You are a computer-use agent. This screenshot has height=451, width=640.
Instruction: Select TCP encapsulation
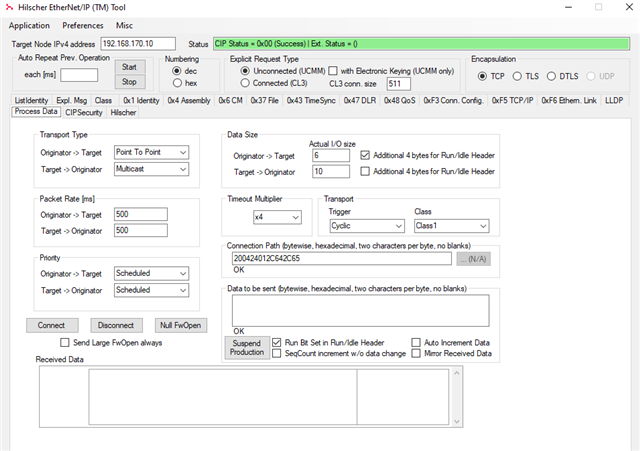tap(482, 76)
